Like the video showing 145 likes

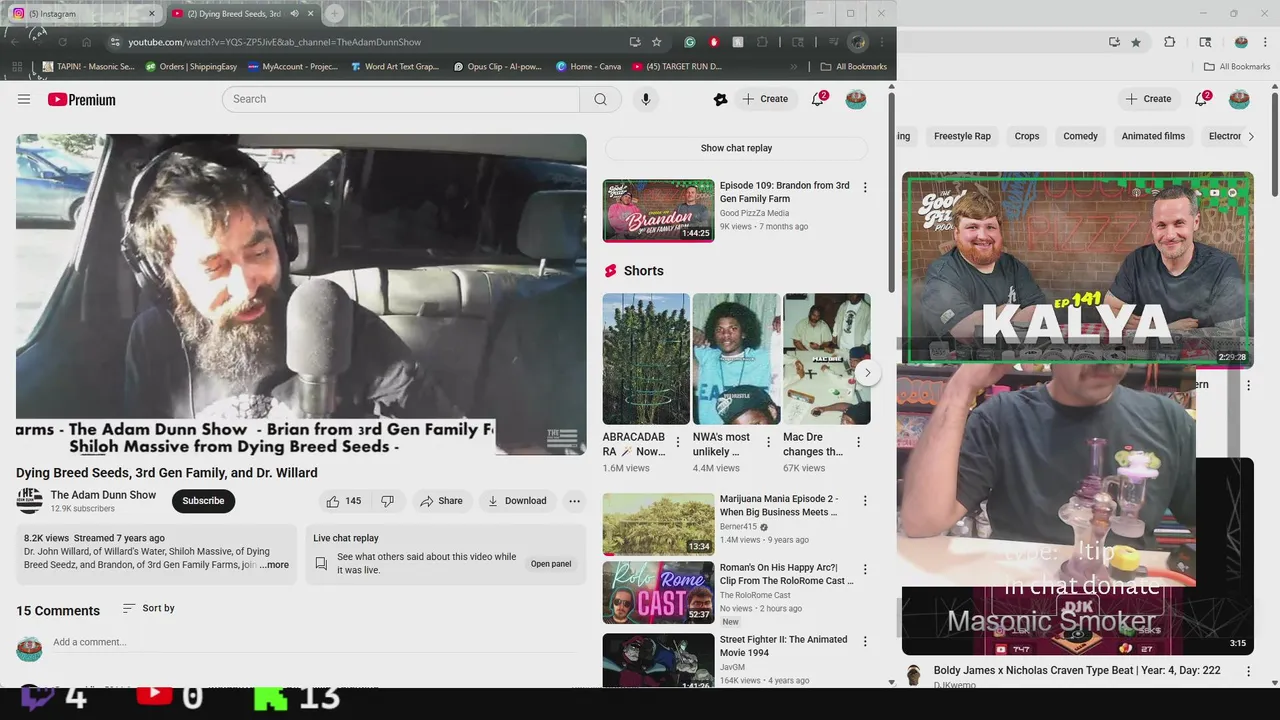(x=343, y=501)
